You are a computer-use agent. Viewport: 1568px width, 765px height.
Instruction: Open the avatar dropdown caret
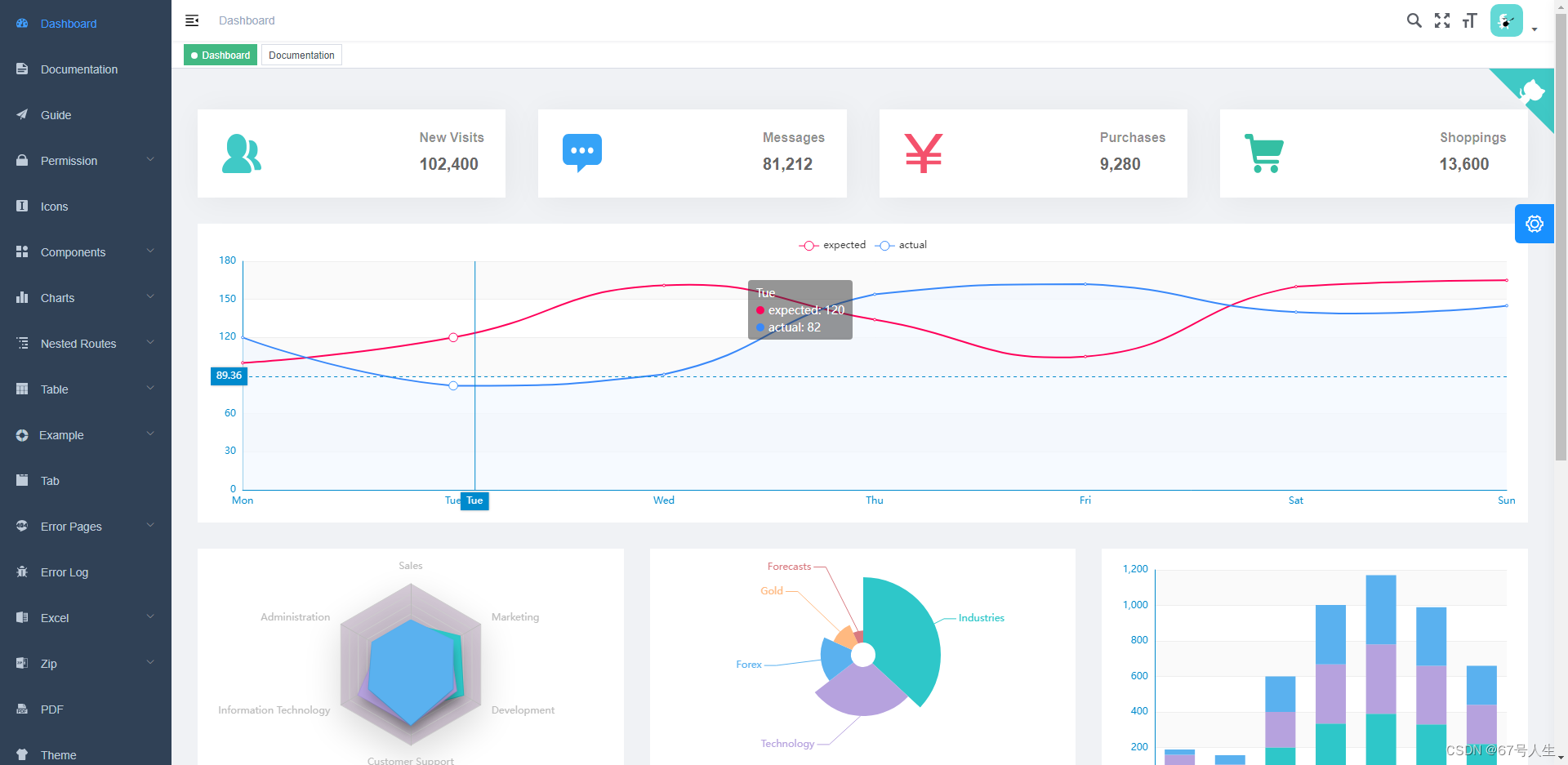pyautogui.click(x=1535, y=29)
